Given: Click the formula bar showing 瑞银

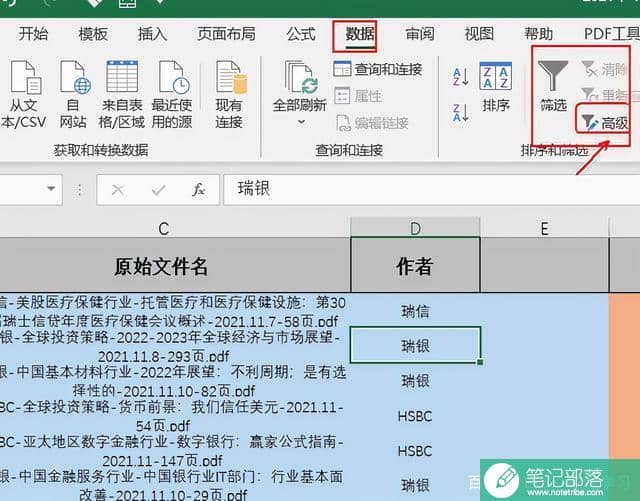Looking at the screenshot, I should pos(431,189).
